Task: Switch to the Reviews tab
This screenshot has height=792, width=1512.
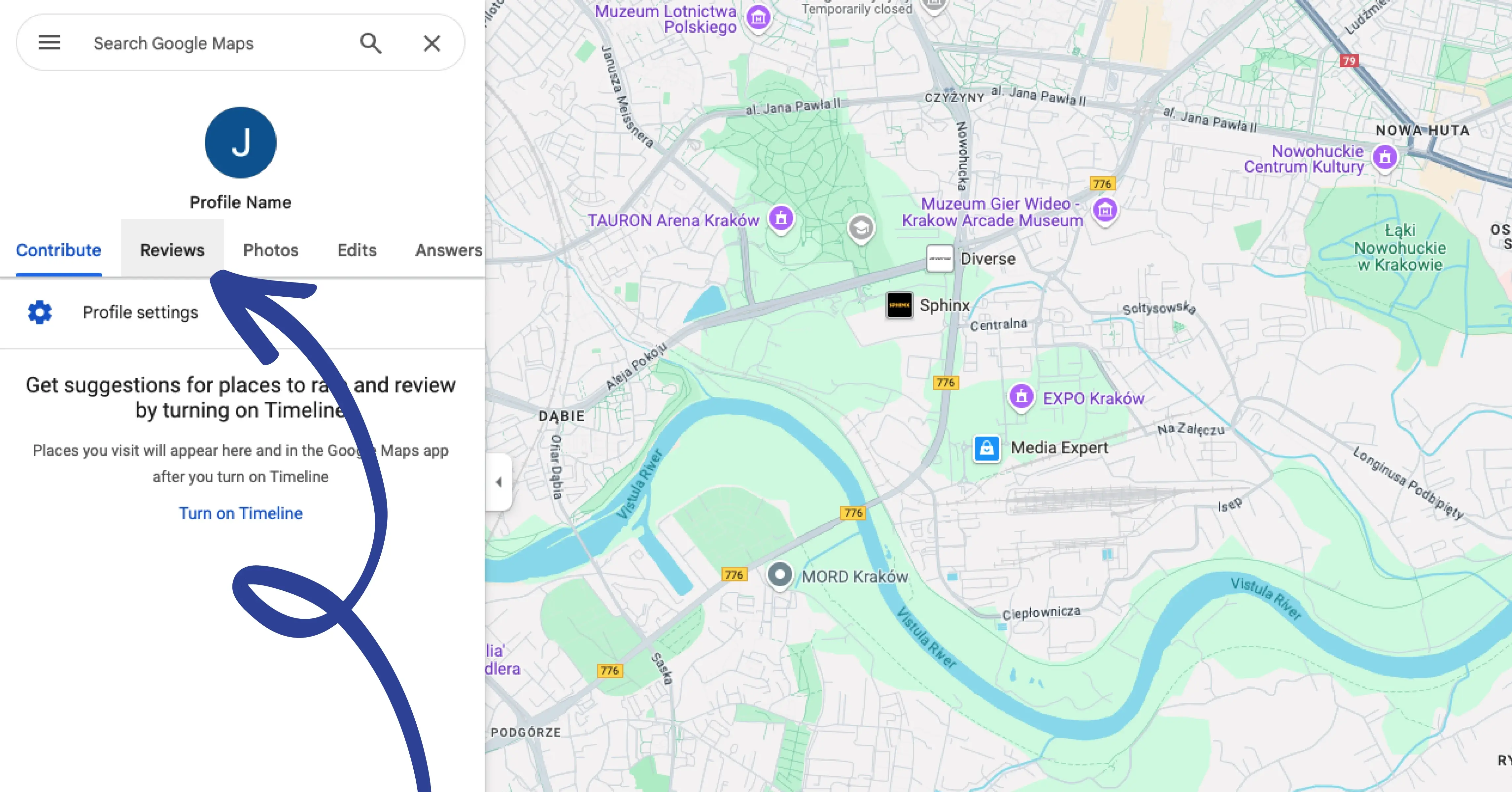Action: 172,250
